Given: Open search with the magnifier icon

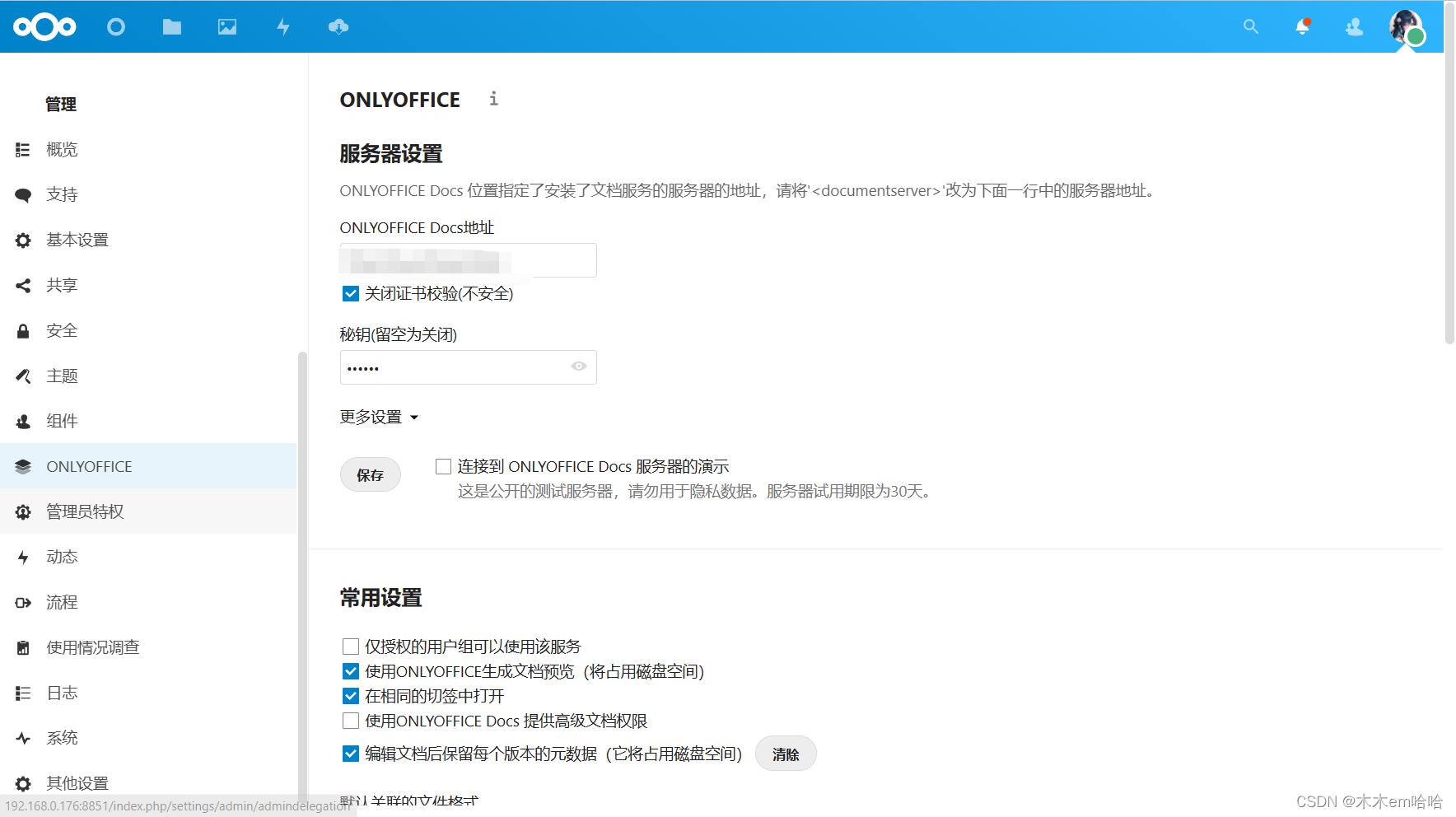Looking at the screenshot, I should point(1251,27).
